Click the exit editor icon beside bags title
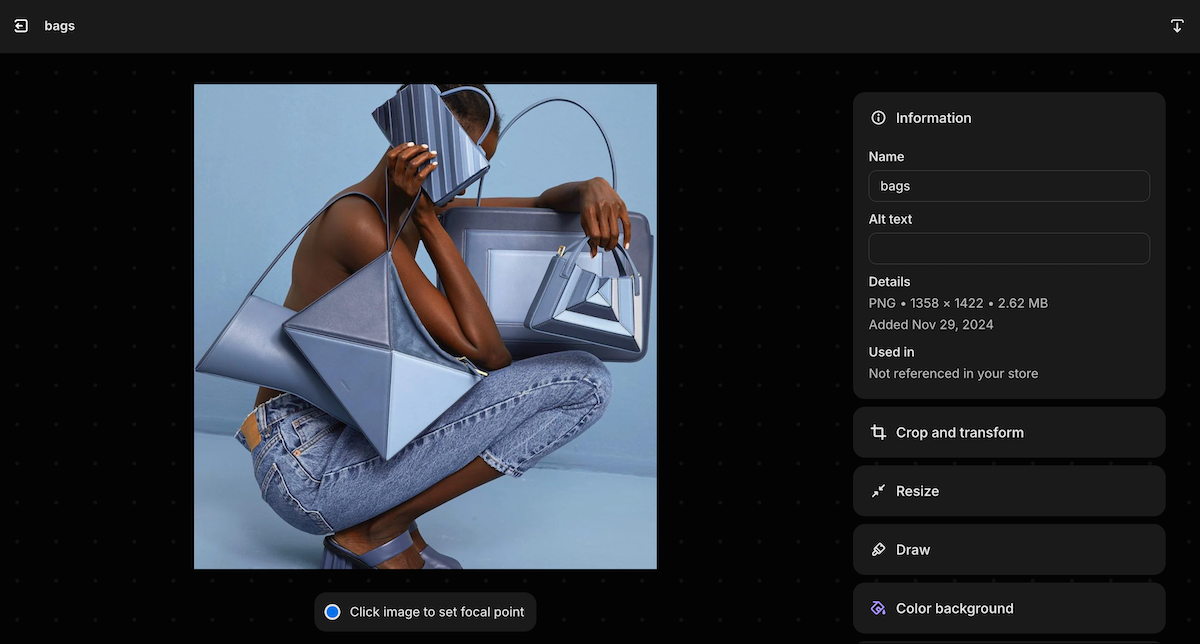Image resolution: width=1200 pixels, height=644 pixels. pyautogui.click(x=21, y=26)
